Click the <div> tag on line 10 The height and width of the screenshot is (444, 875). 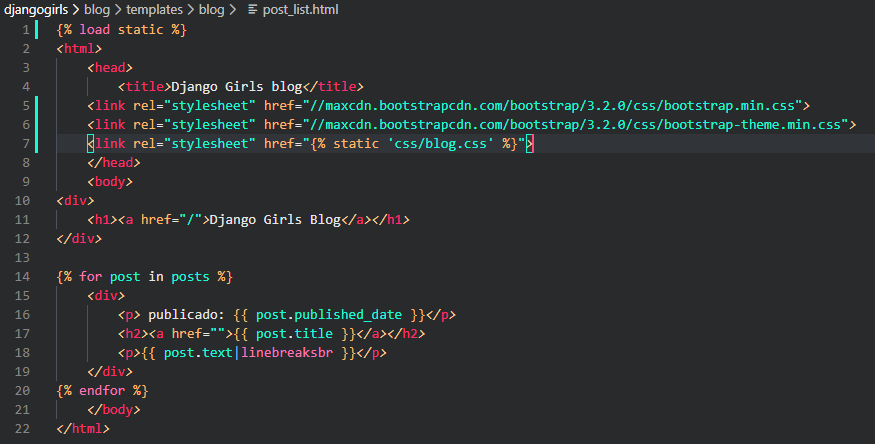point(75,200)
